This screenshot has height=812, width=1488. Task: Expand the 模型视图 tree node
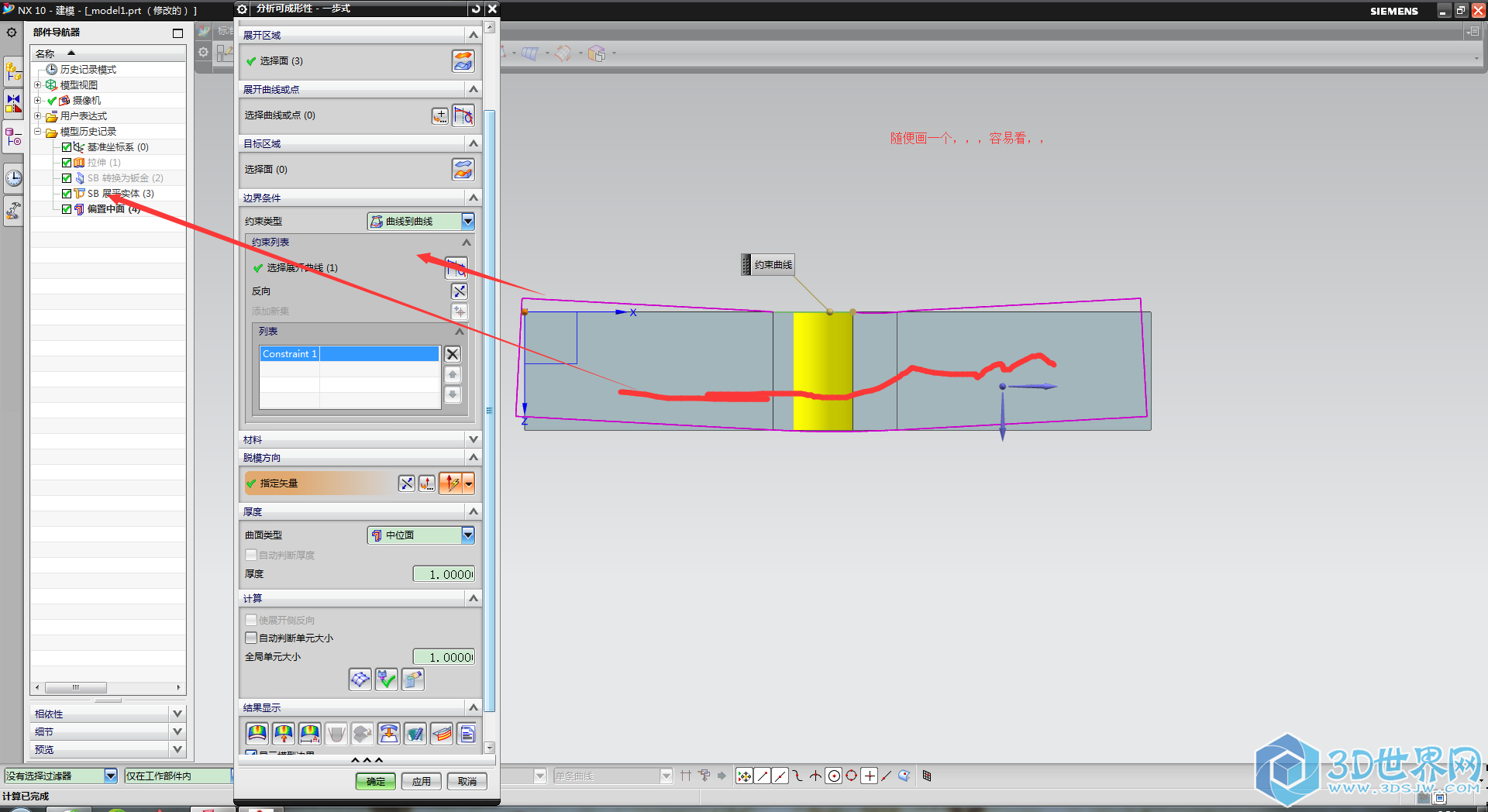tap(37, 84)
